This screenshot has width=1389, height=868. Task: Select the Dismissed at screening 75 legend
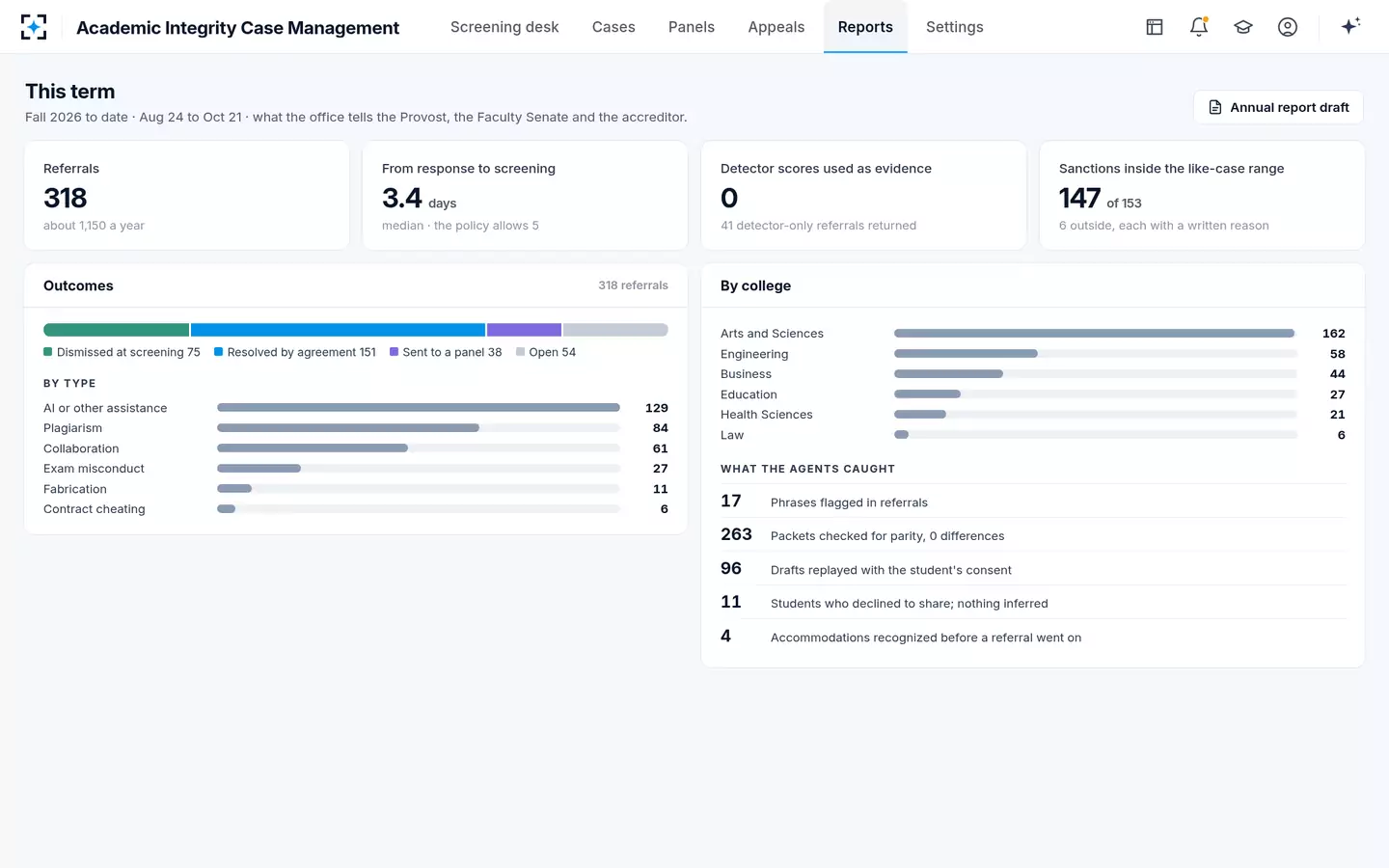pos(122,352)
